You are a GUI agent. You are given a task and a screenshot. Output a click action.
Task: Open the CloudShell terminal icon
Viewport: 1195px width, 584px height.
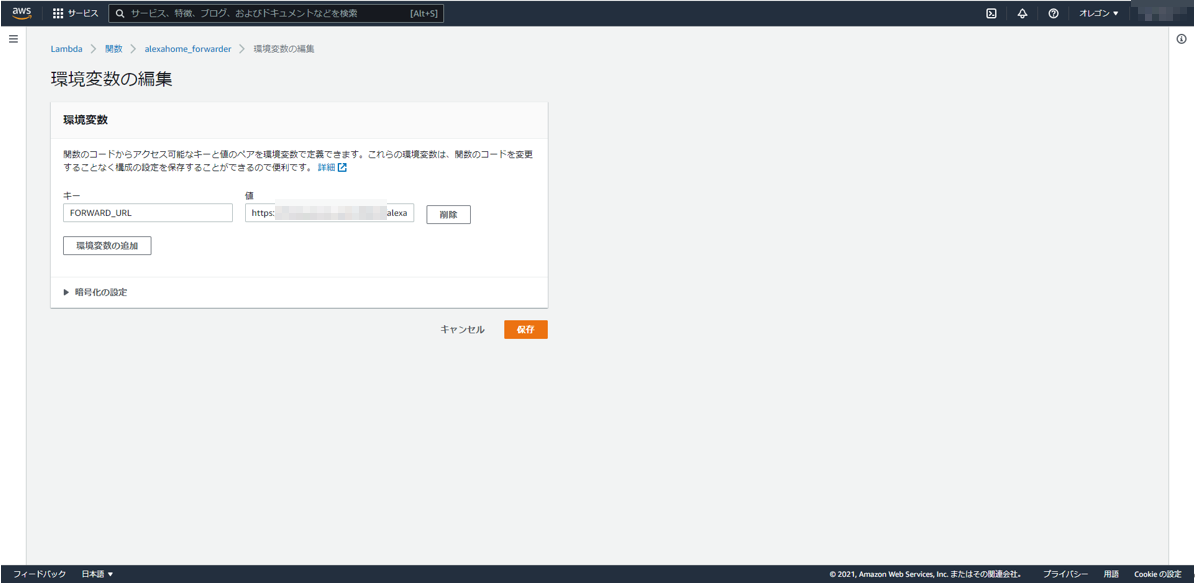click(992, 14)
